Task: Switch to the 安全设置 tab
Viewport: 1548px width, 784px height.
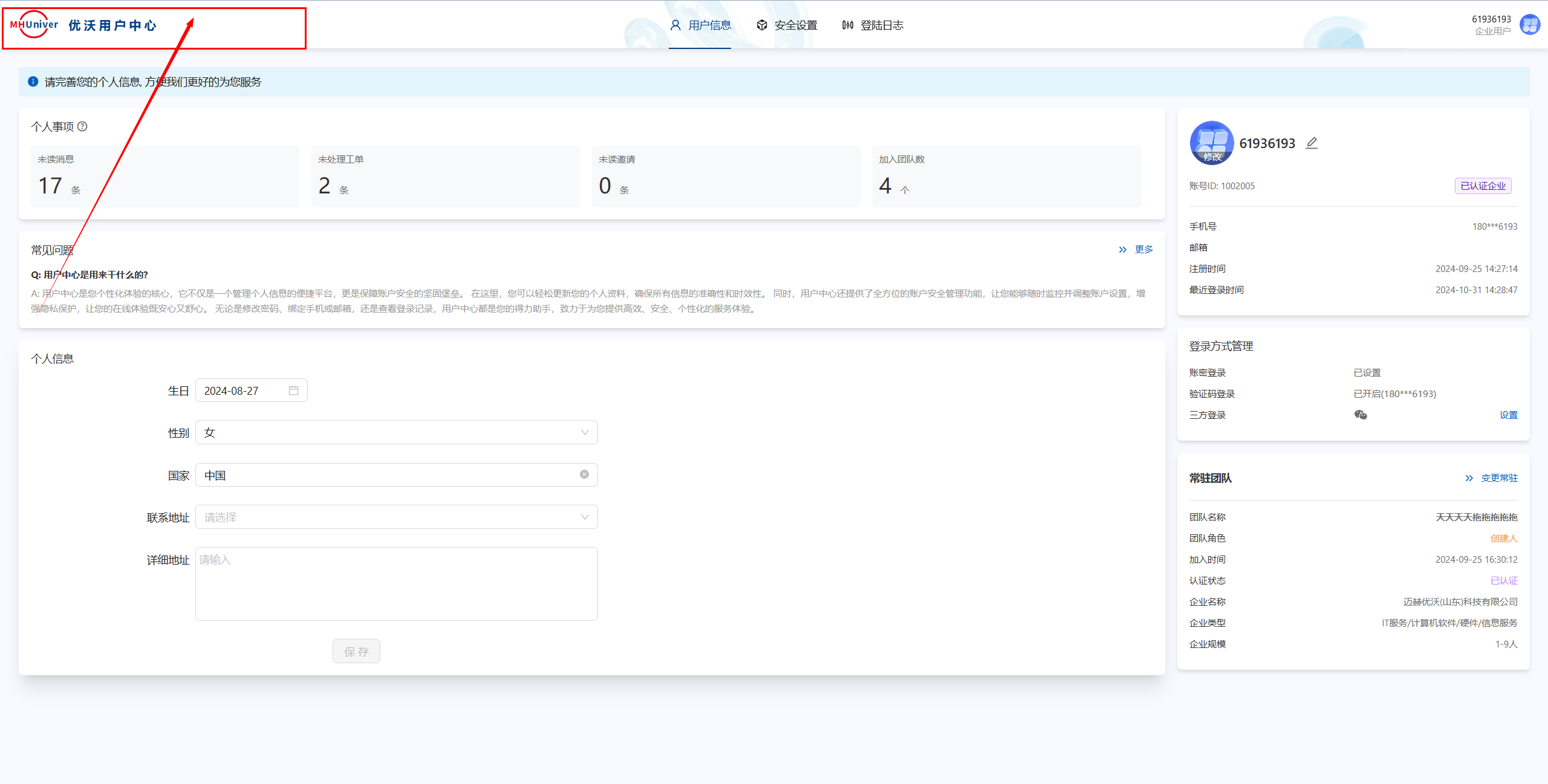Action: (787, 25)
